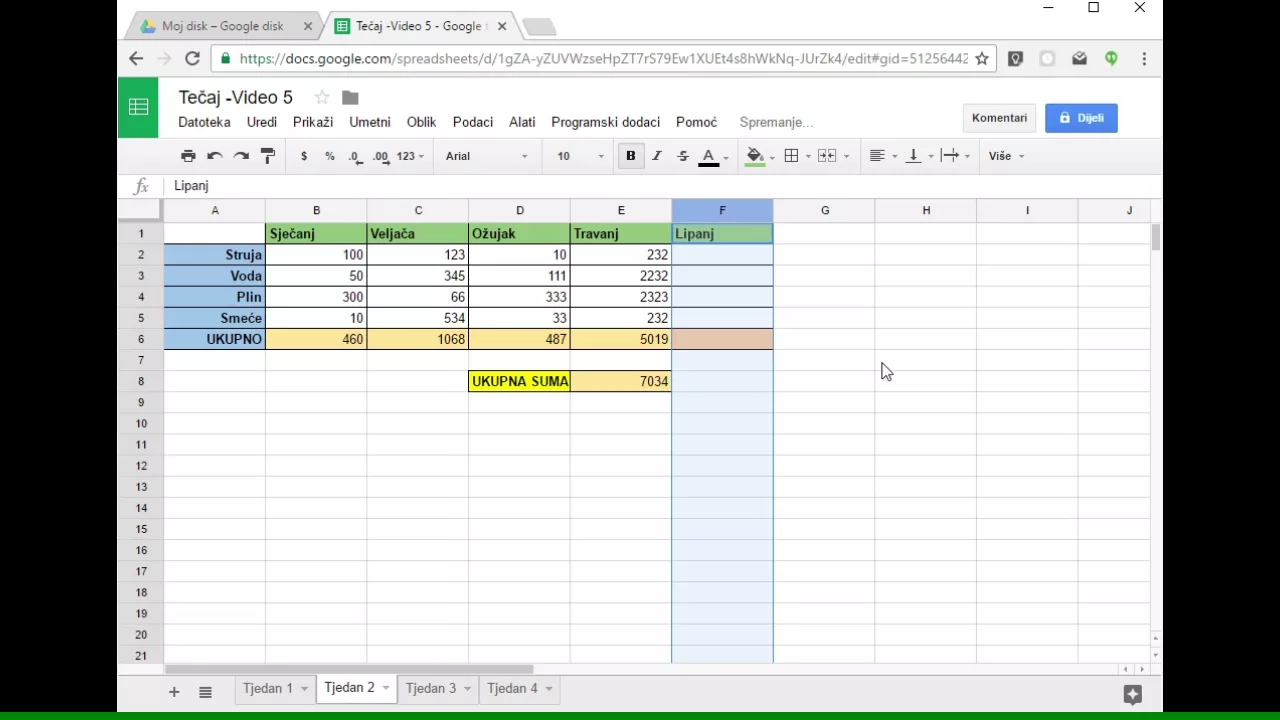Viewport: 1280px width, 720px height.
Task: Format the cell as percent with the % icon
Action: (x=330, y=156)
